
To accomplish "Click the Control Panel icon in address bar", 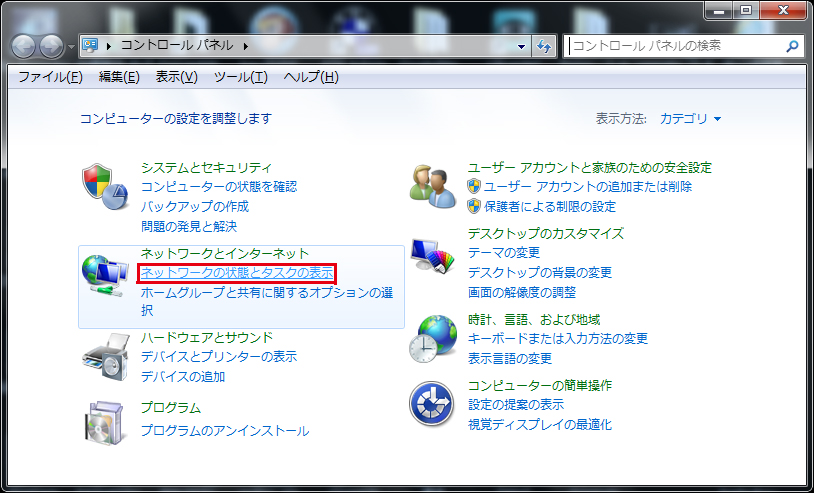I will click(90, 46).
